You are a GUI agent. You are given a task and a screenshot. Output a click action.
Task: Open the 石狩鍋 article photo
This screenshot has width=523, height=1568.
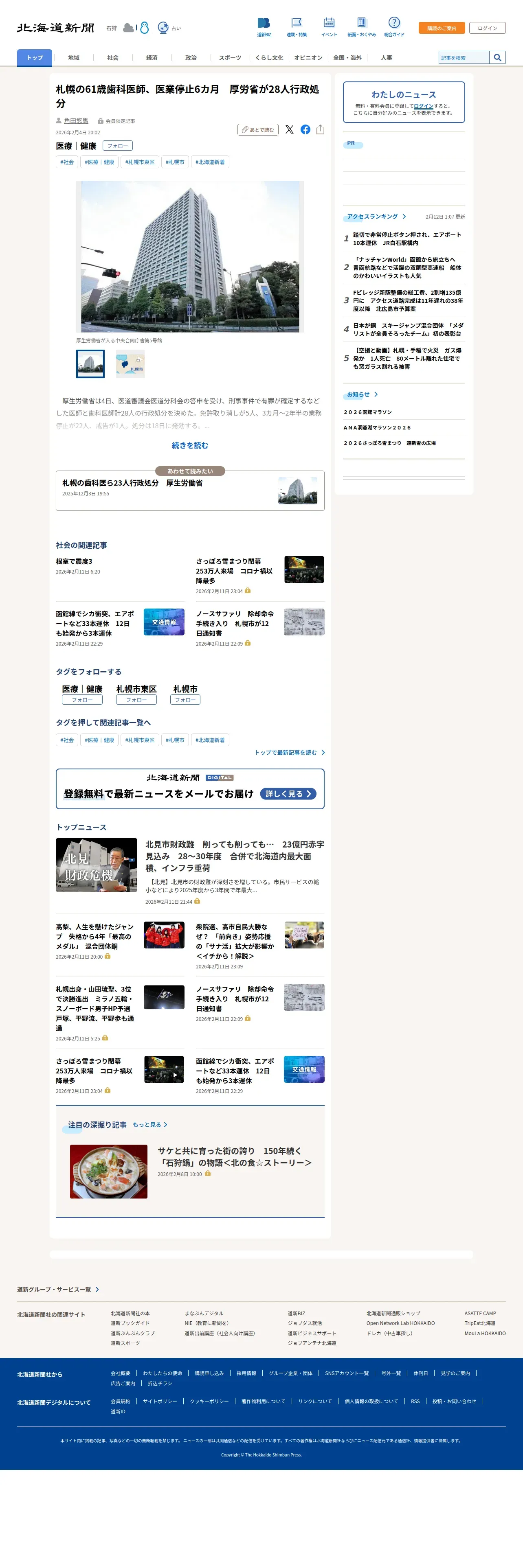point(108,1172)
